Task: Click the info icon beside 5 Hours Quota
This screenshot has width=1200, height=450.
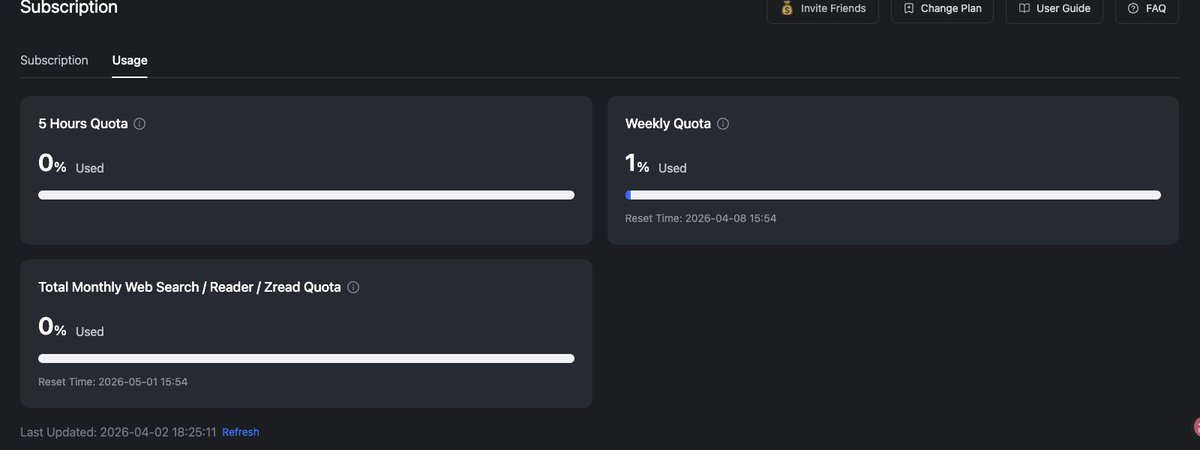Action: (x=140, y=124)
